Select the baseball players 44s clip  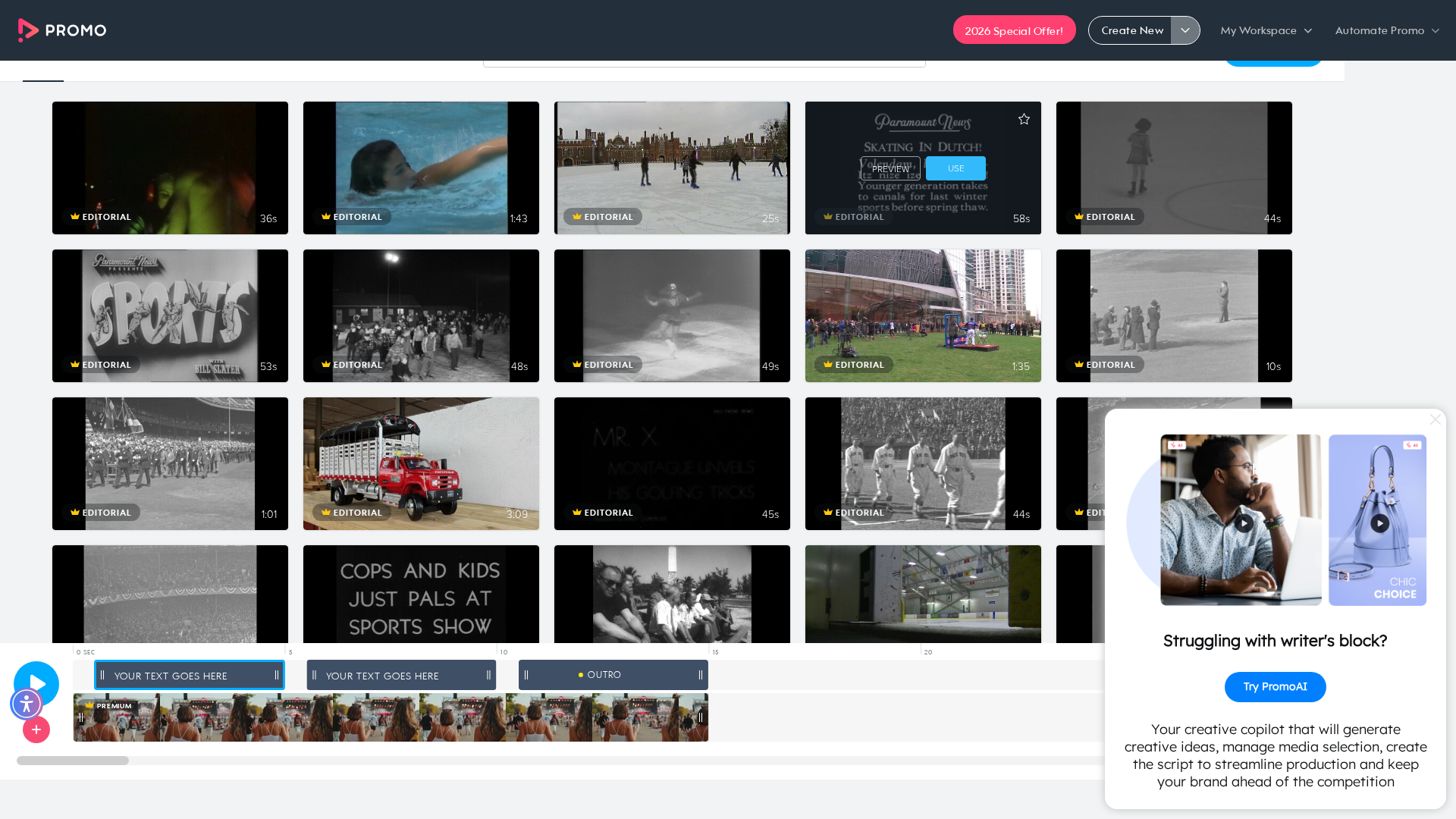tap(923, 463)
